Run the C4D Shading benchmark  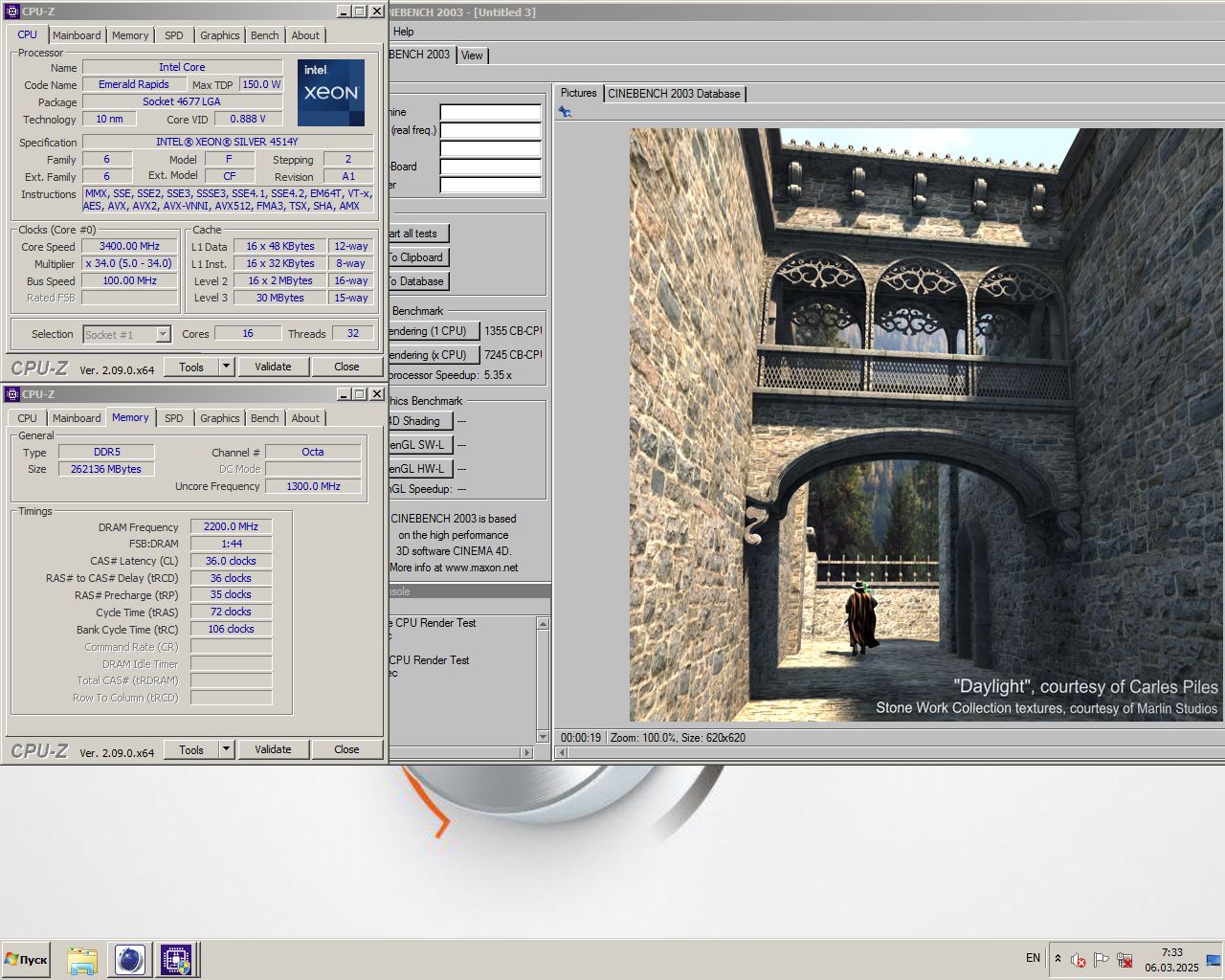tap(419, 421)
